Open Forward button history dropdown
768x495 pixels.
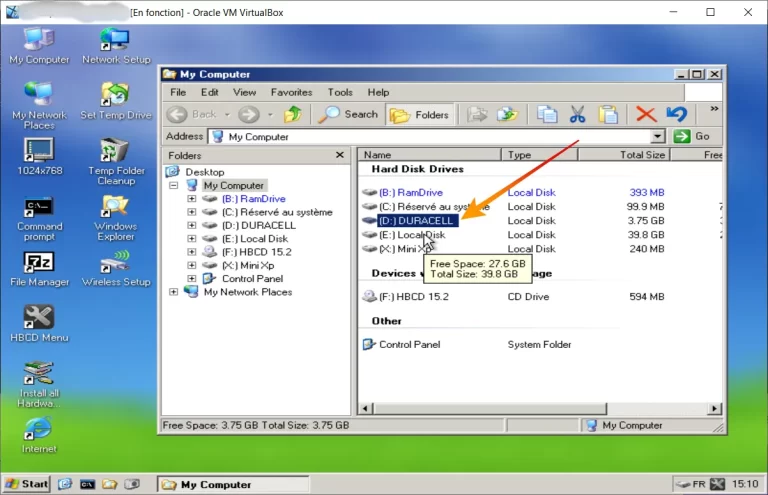coord(270,115)
